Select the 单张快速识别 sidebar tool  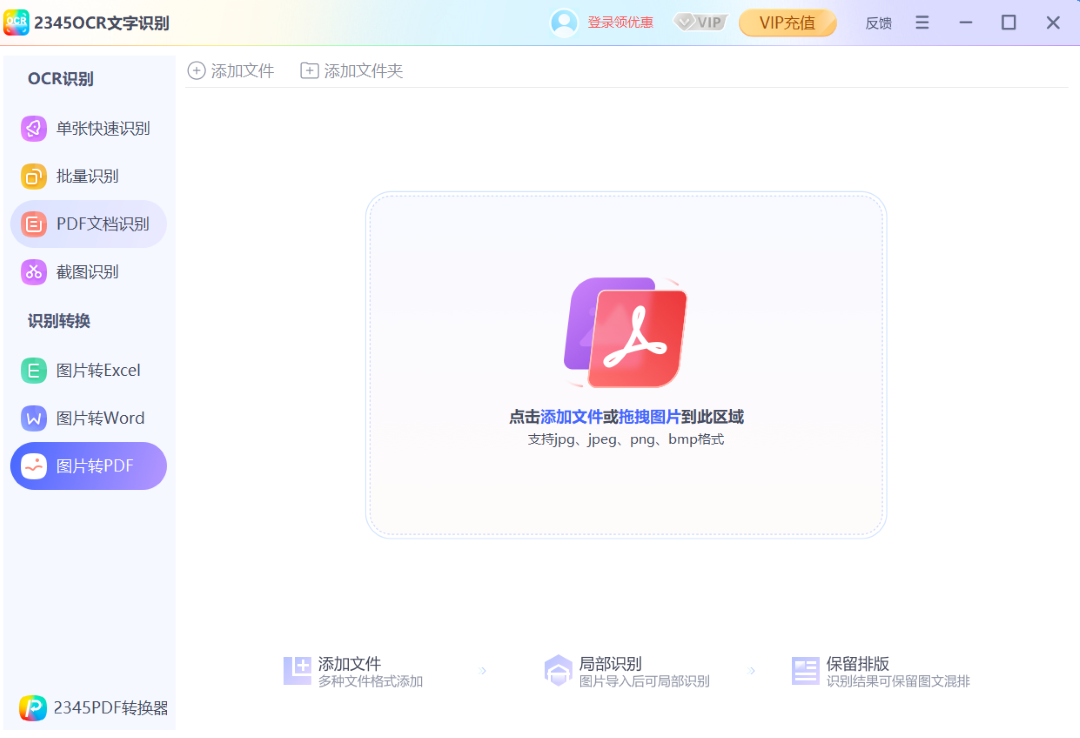(88, 128)
